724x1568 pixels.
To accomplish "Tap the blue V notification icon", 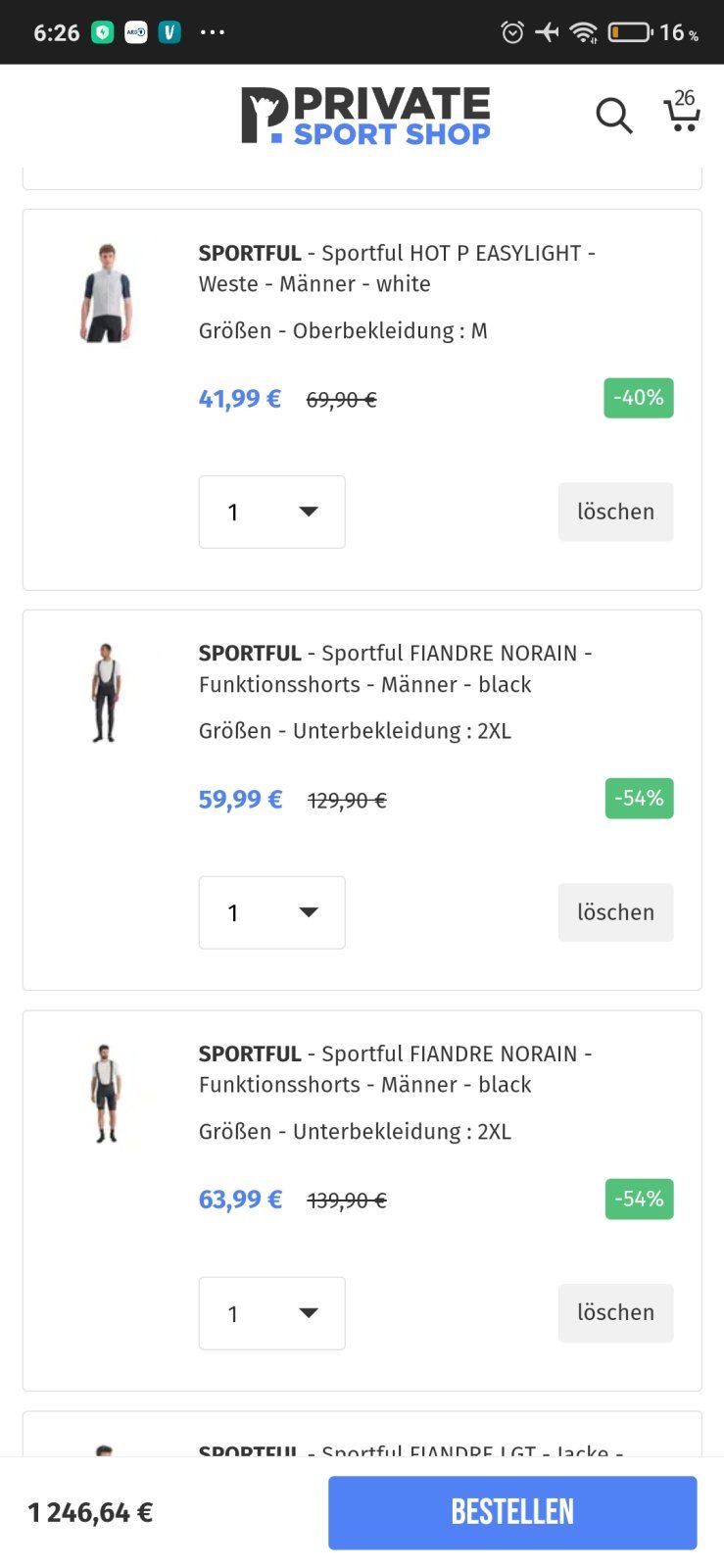I will [x=169, y=32].
